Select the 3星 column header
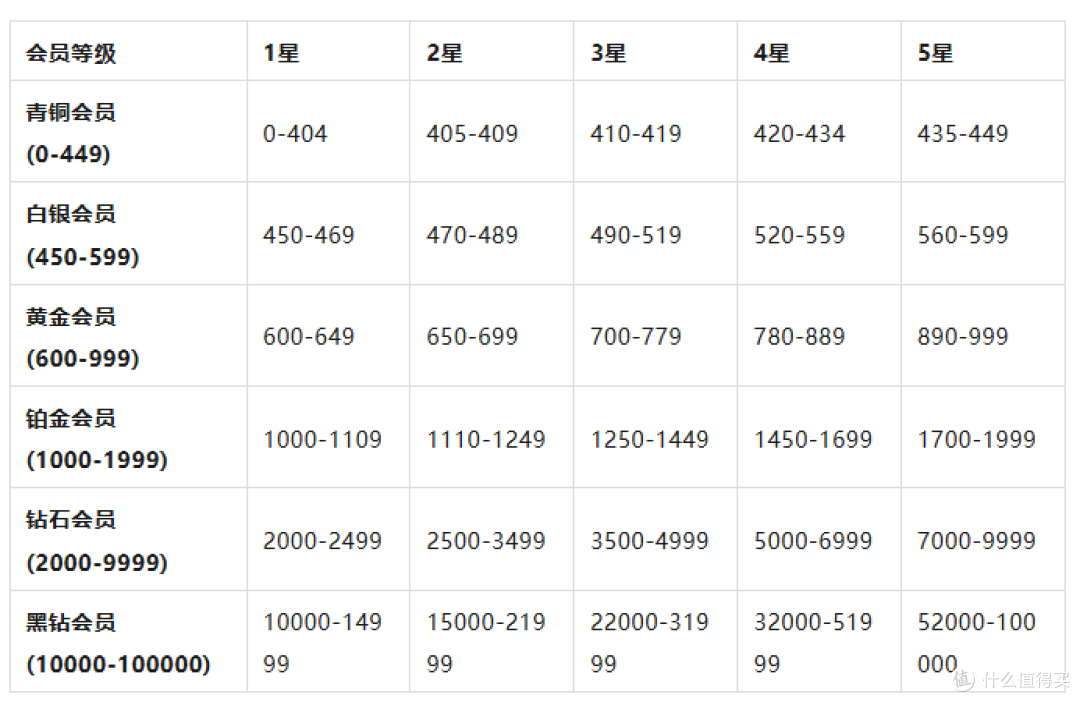 tap(655, 52)
